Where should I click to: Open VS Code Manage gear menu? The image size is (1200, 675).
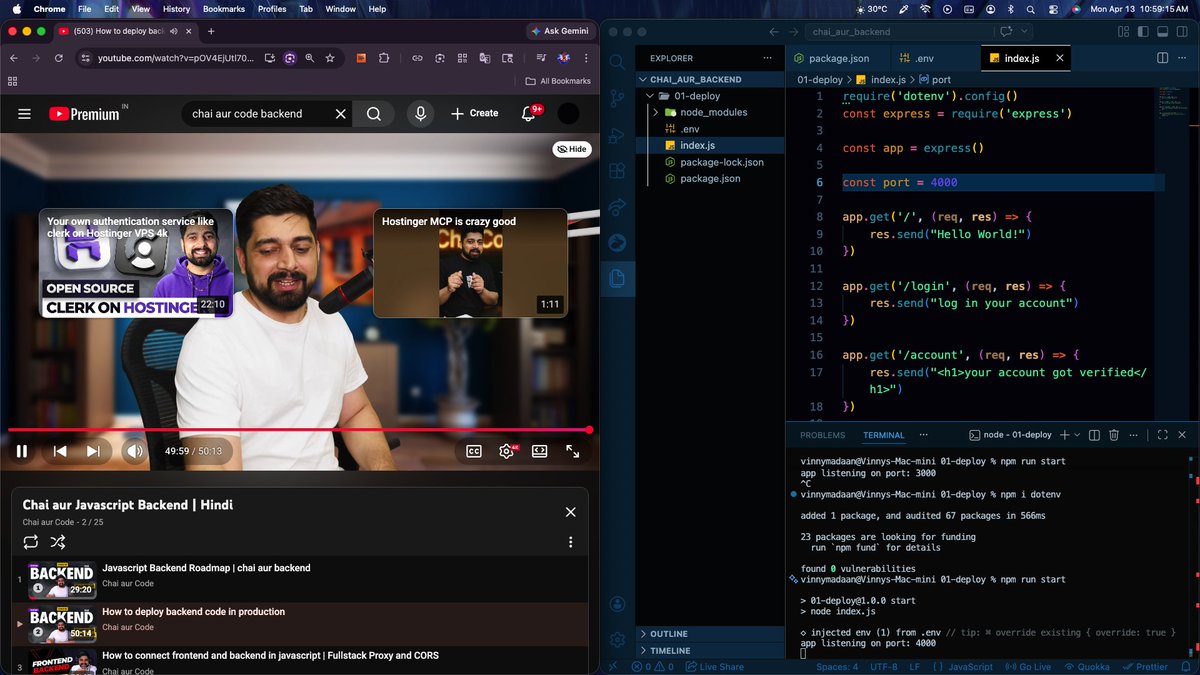click(x=617, y=639)
